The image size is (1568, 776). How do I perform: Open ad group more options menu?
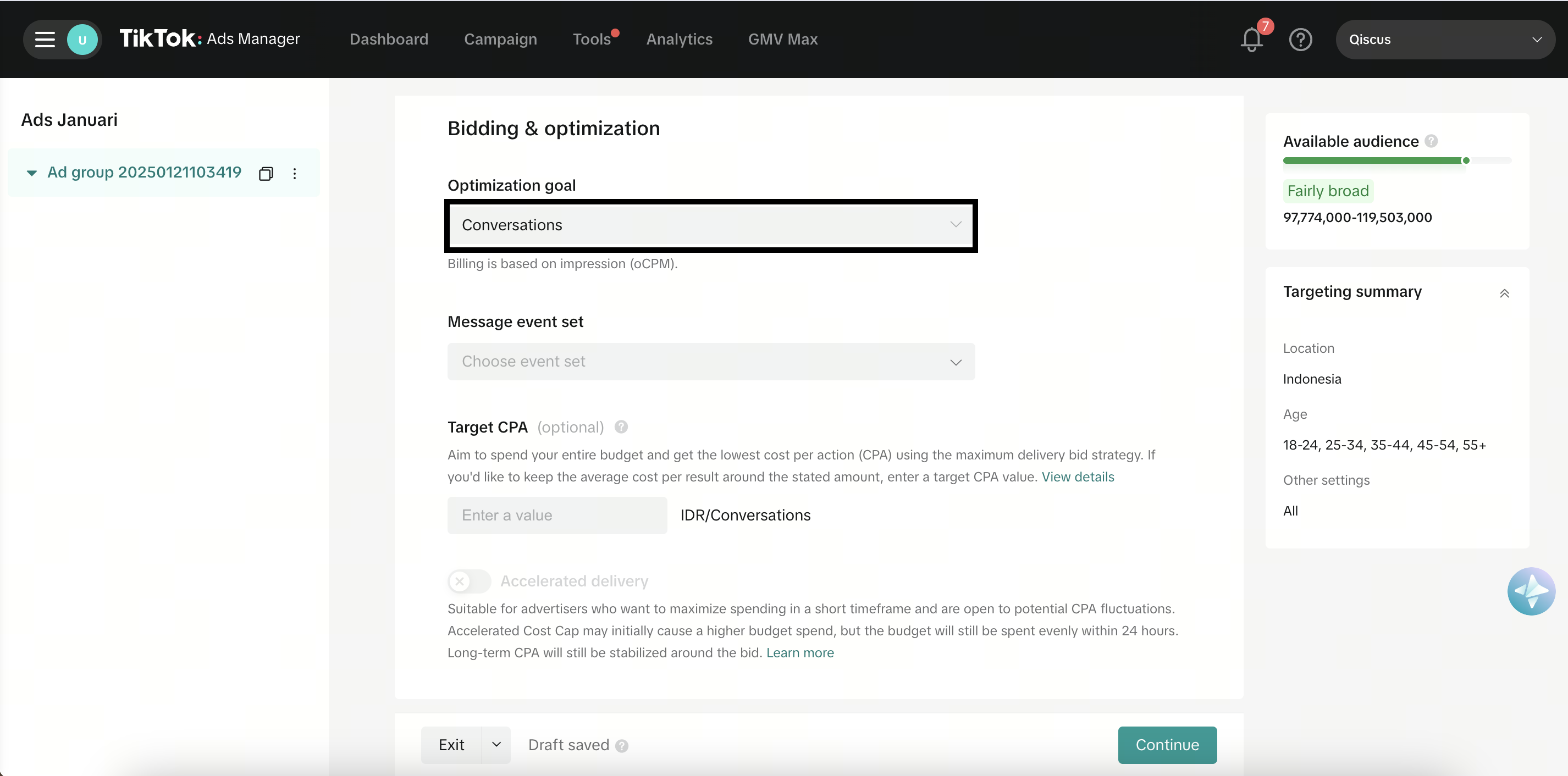[295, 174]
